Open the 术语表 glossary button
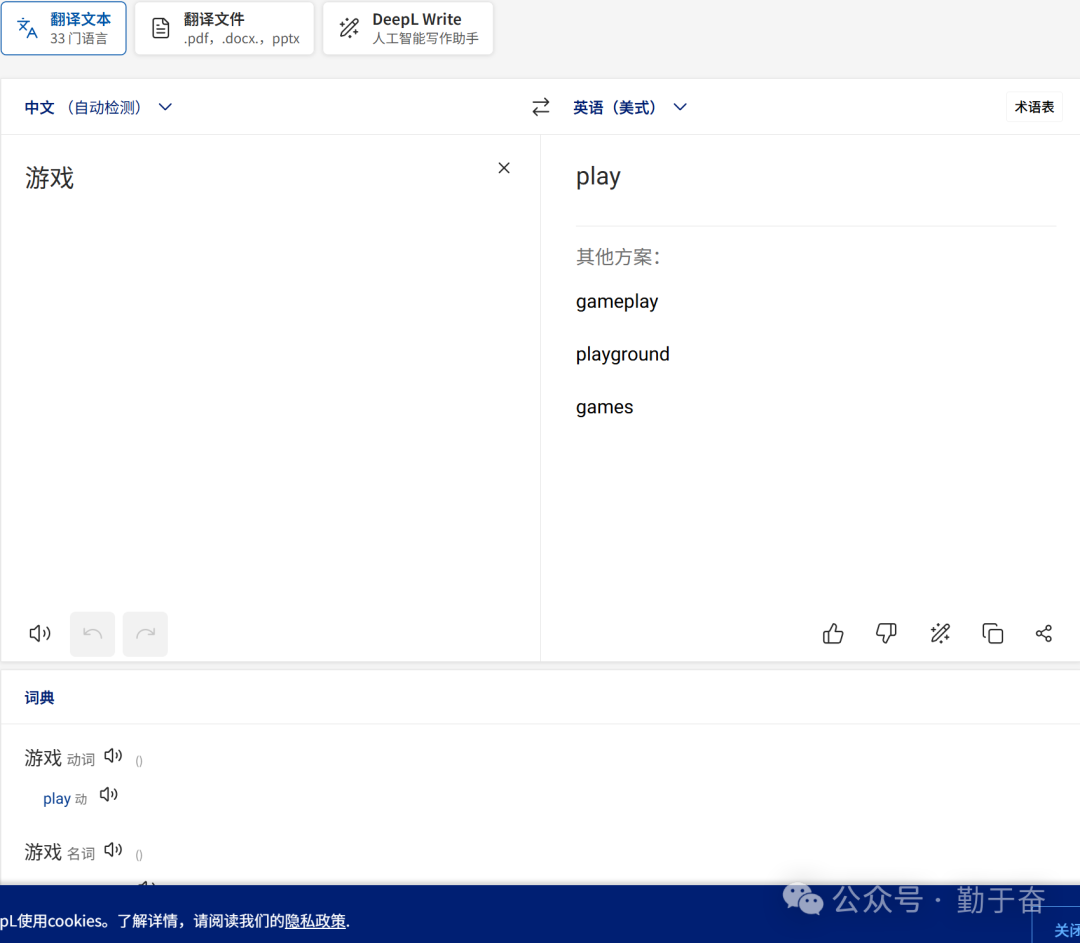Screen dimensions: 1080x943 pyautogui.click(x=1034, y=107)
